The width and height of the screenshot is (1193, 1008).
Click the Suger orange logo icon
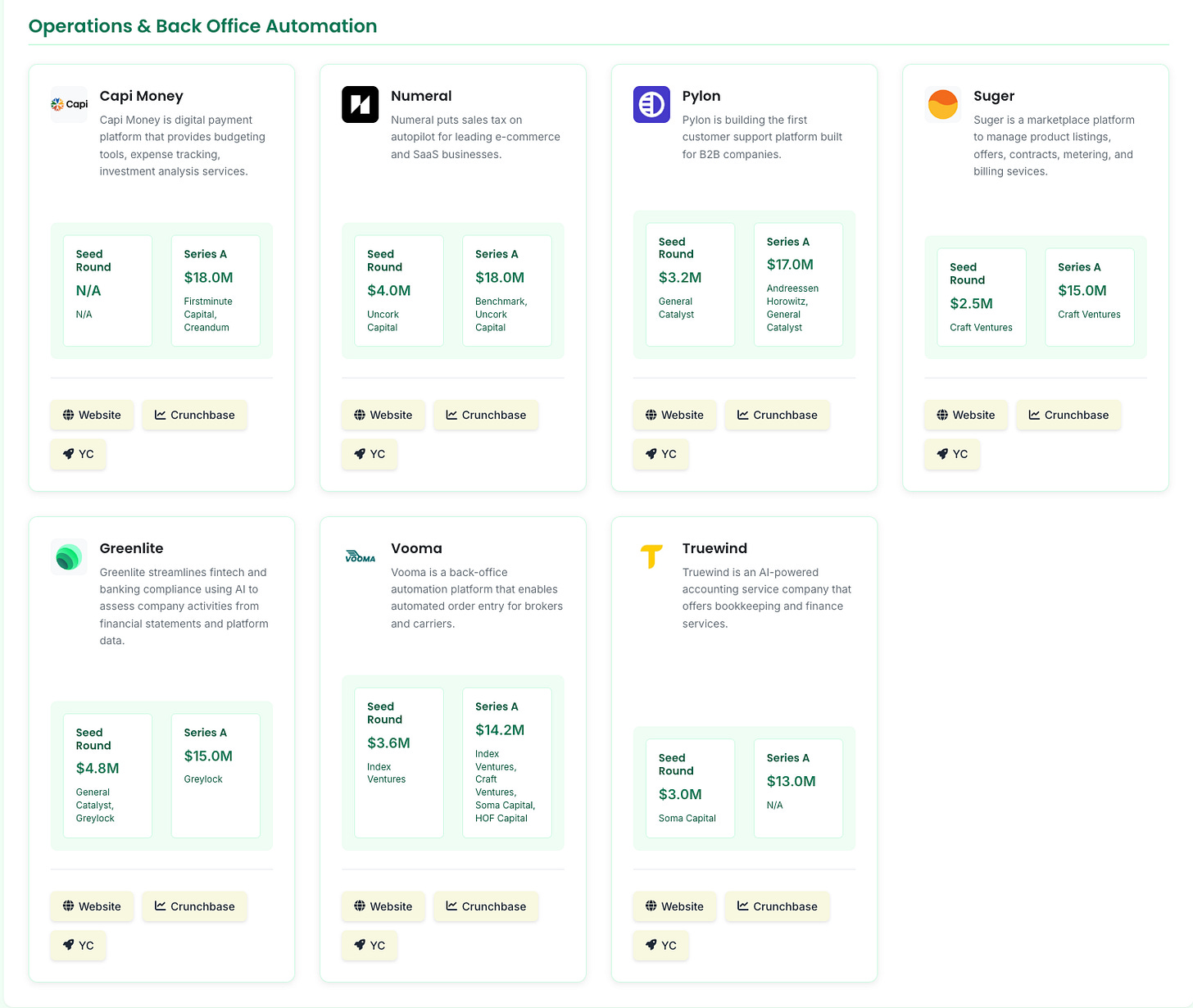click(x=942, y=104)
